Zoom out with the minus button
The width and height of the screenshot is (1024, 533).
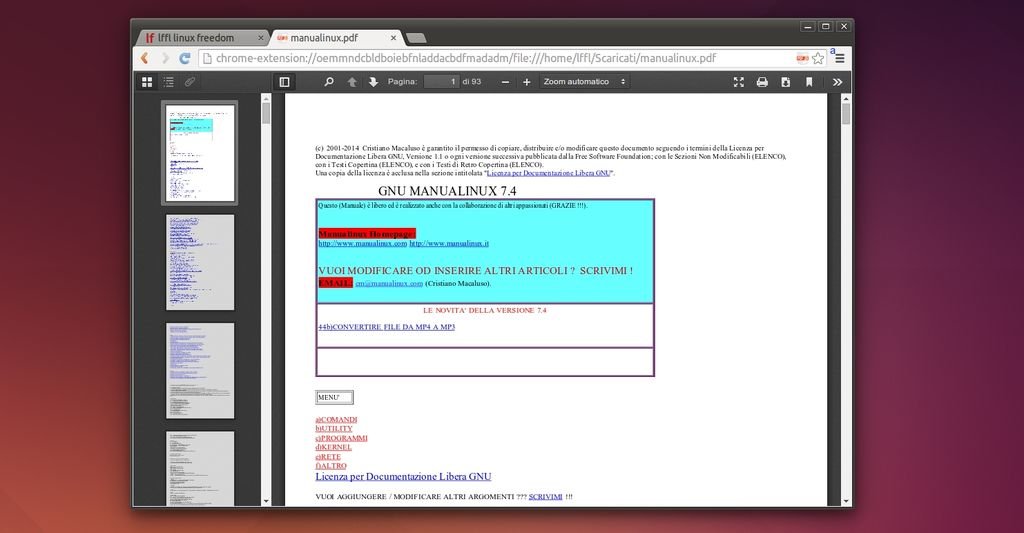click(x=505, y=82)
